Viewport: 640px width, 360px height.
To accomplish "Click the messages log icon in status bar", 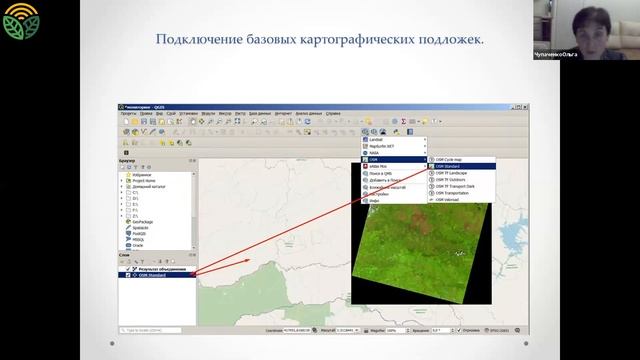I will 518,330.
